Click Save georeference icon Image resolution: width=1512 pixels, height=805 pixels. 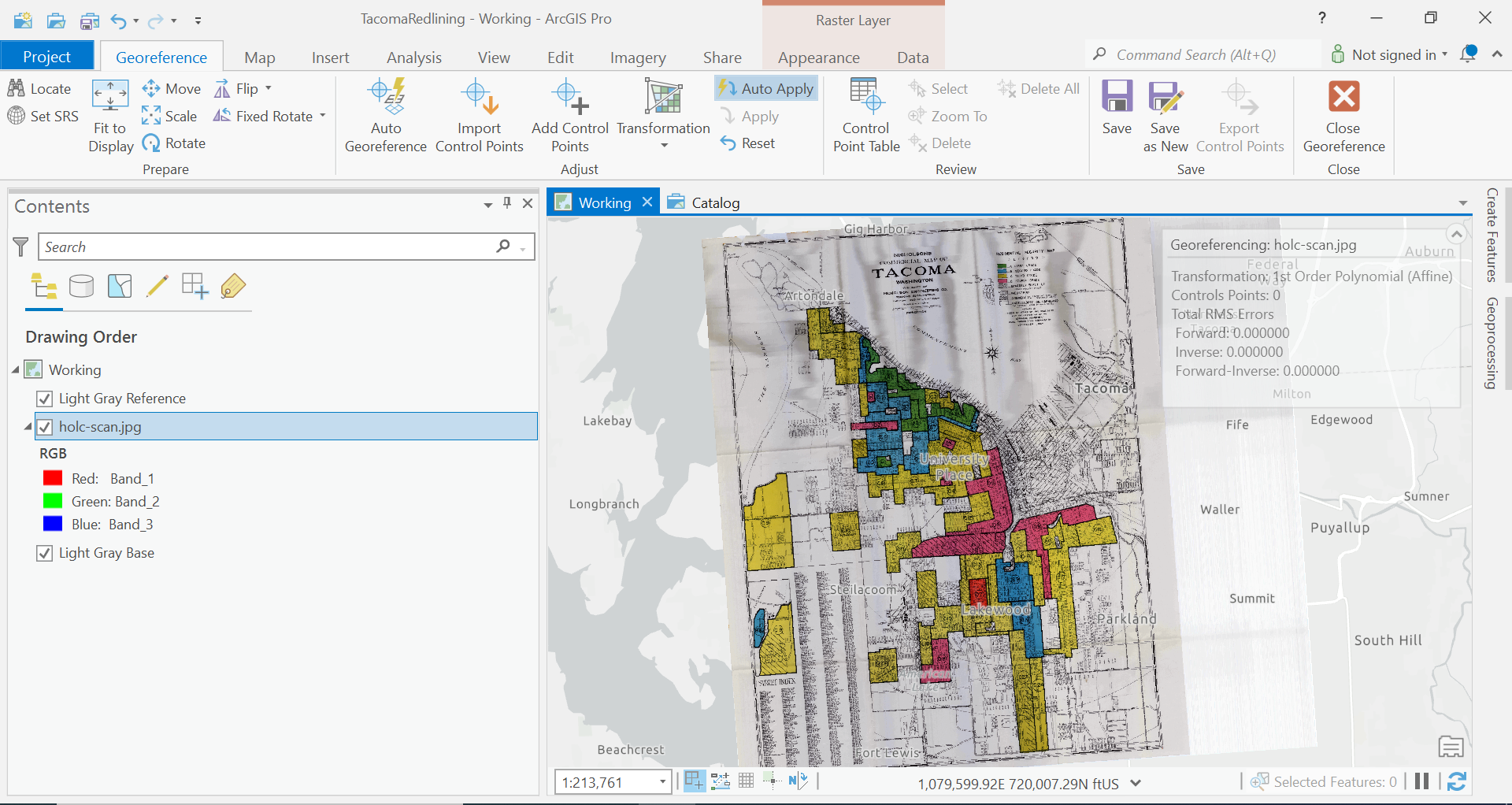(1117, 96)
